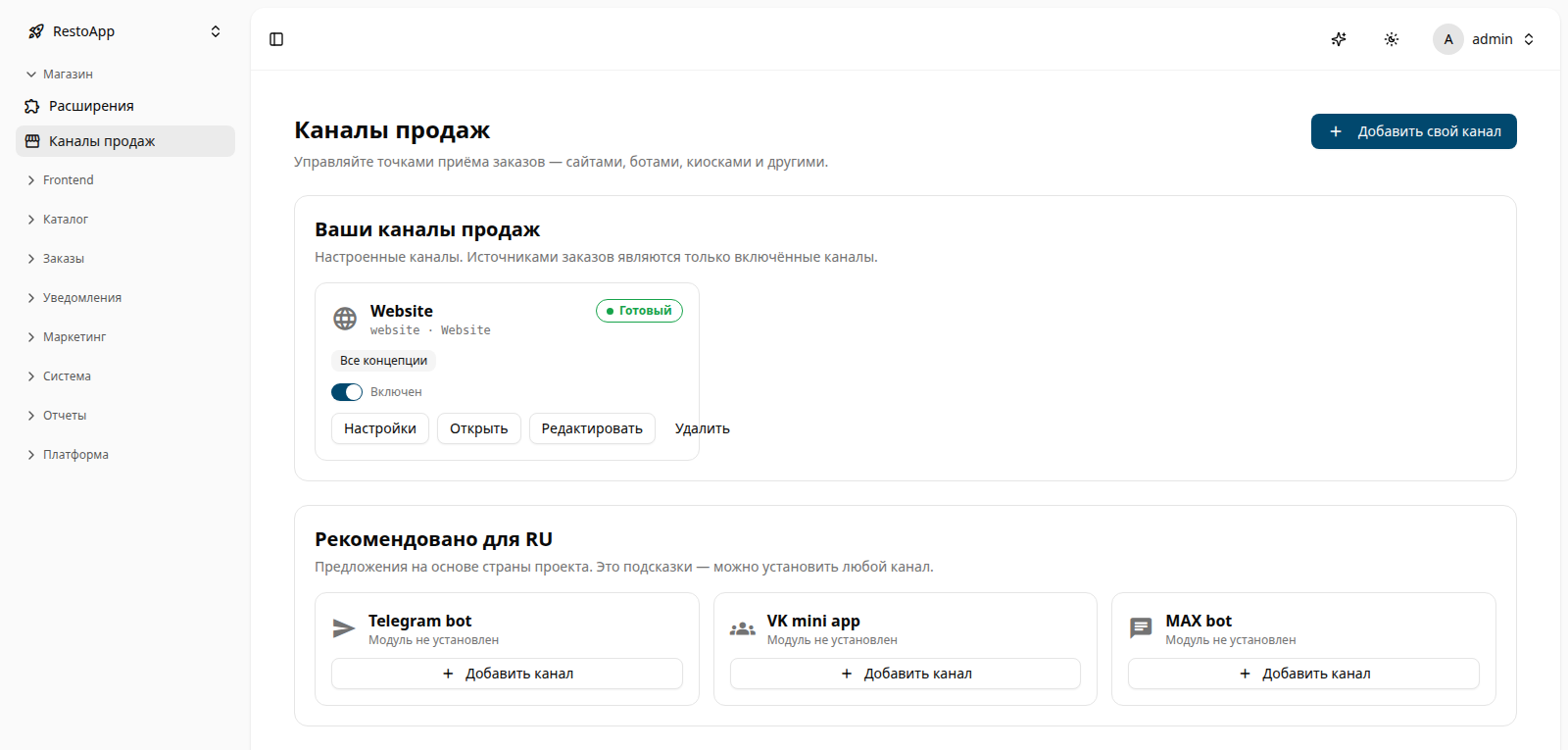Viewport: 1568px width, 750px height.
Task: Expand the Уведомления section
Action: pos(125,298)
